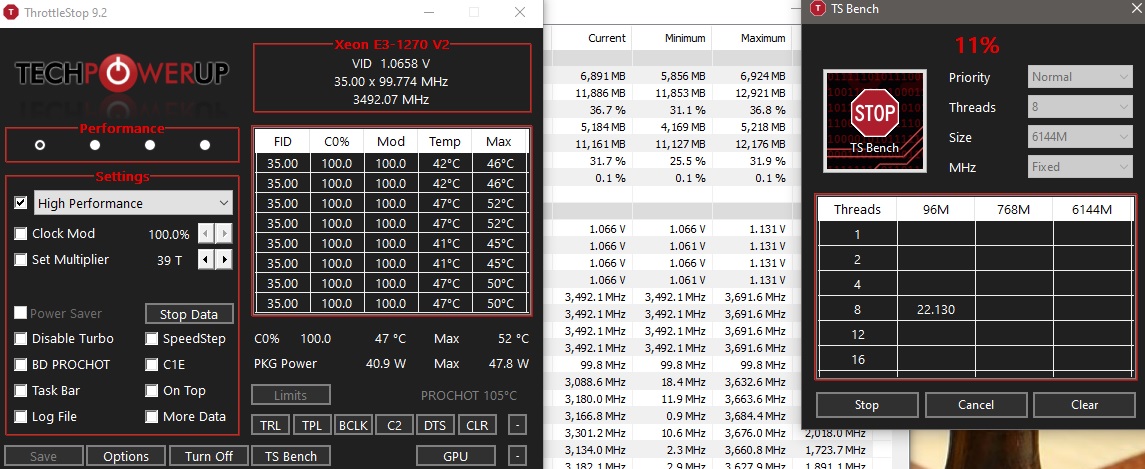
Task: Click the Stop Data button
Action: coord(189,314)
